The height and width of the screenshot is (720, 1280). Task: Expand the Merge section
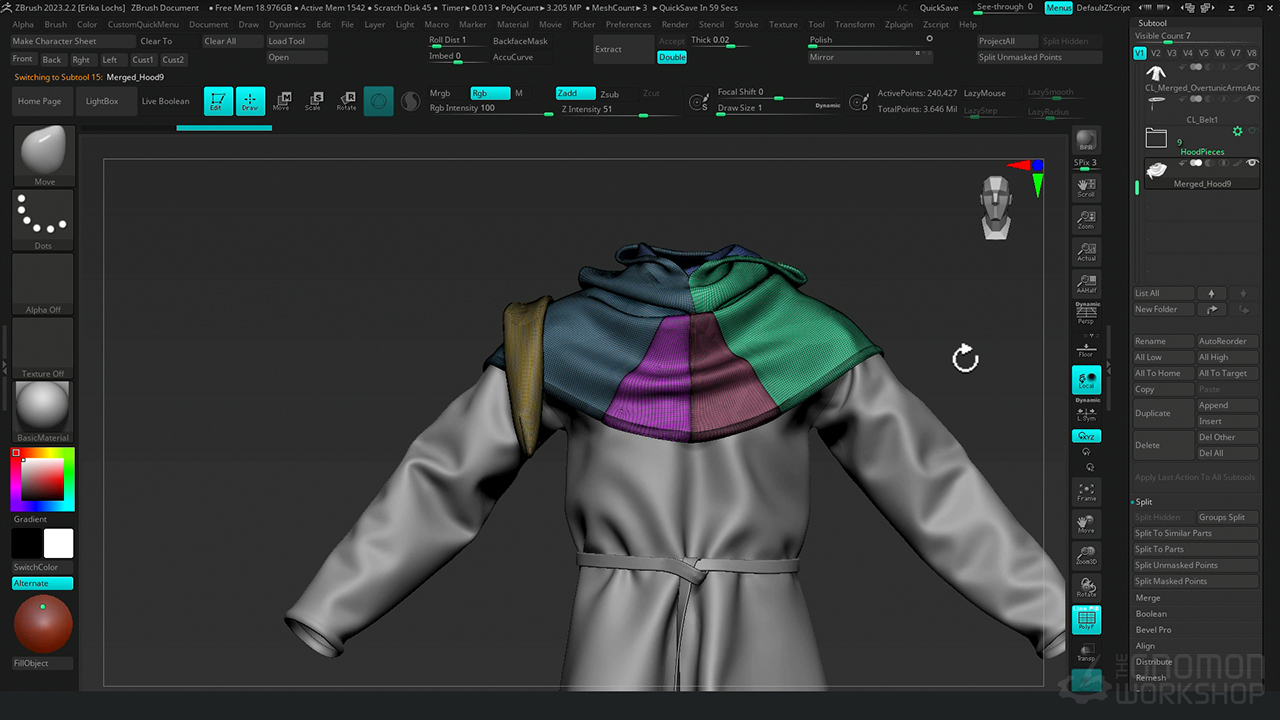pyautogui.click(x=1148, y=598)
